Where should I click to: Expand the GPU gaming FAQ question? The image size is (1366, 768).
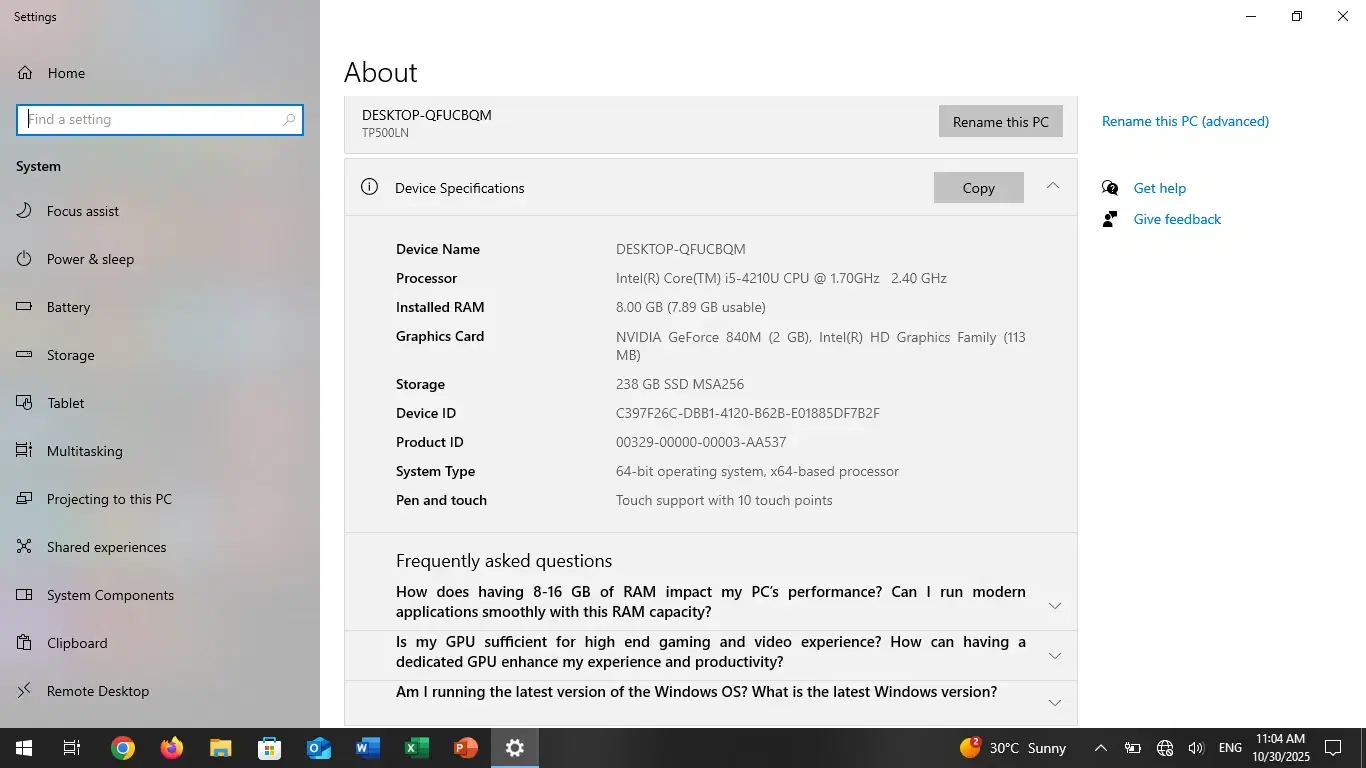pyautogui.click(x=1054, y=656)
